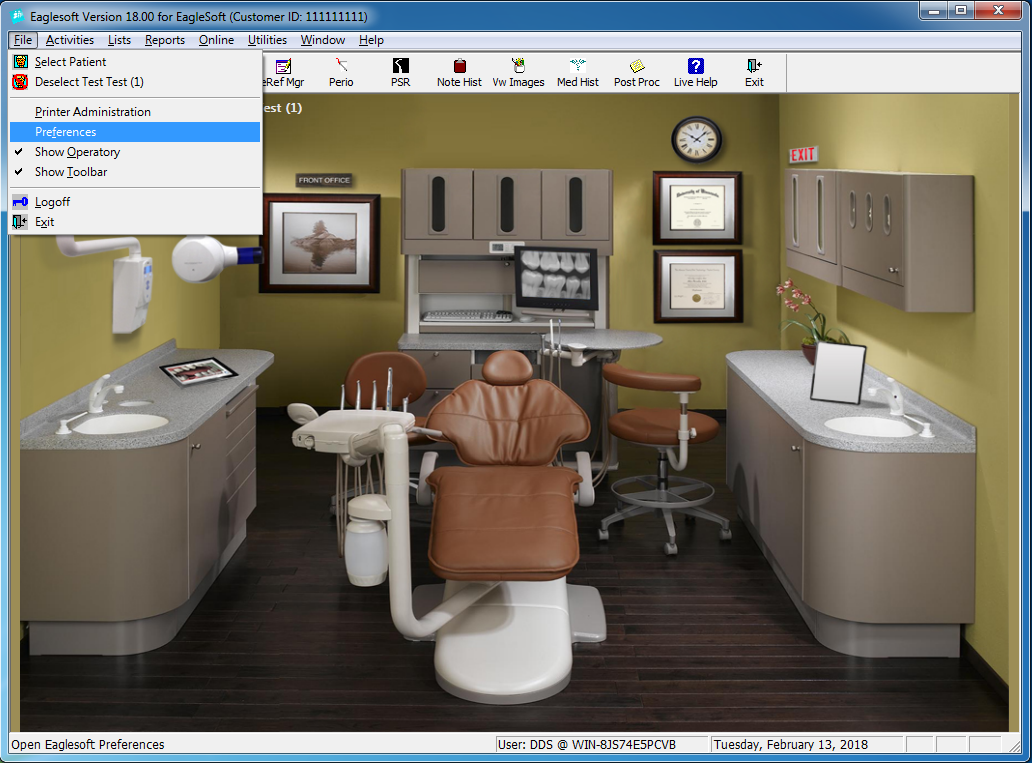This screenshot has width=1032, height=763.
Task: Choose Logoff in the File menu
Action: click(x=135, y=202)
